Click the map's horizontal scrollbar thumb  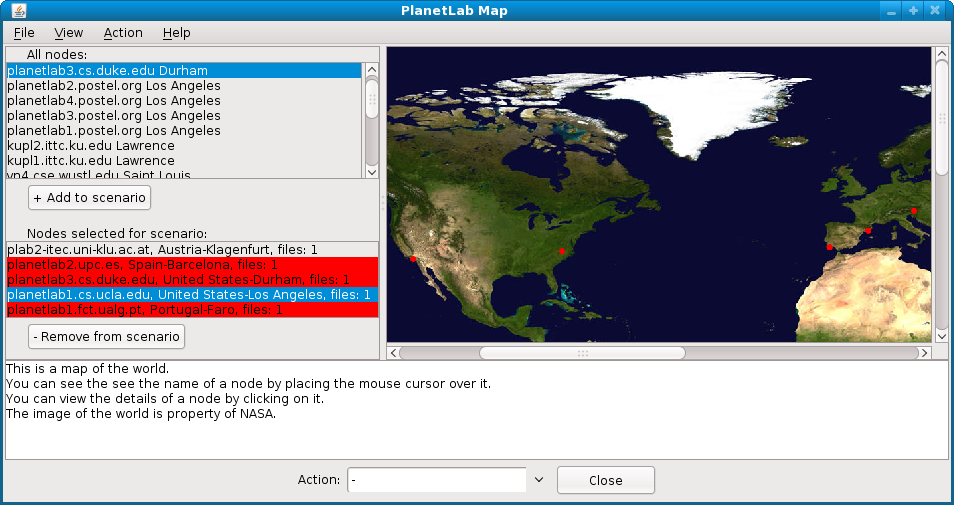tap(582, 353)
